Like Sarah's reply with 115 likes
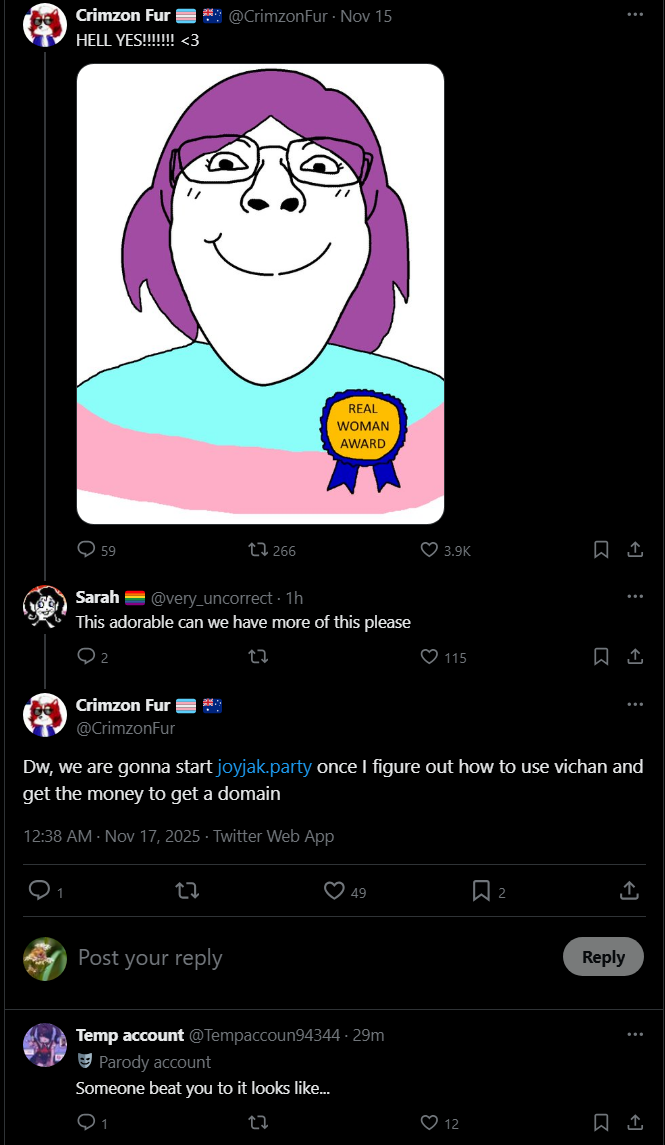The height and width of the screenshot is (1145, 665). pyautogui.click(x=430, y=657)
